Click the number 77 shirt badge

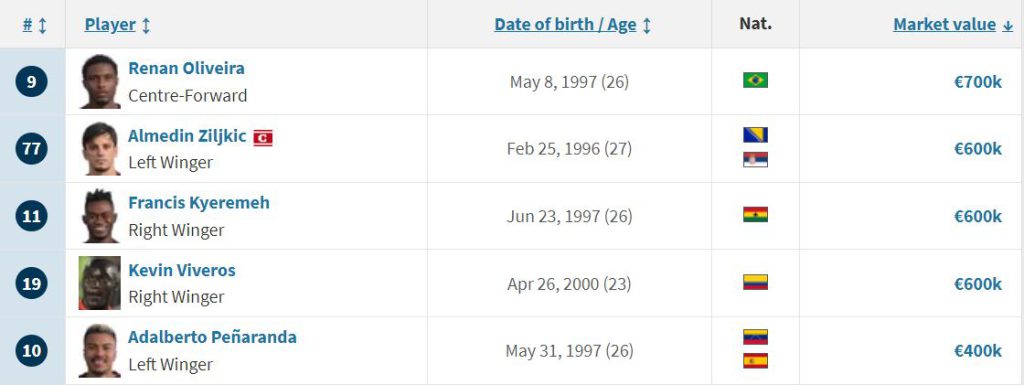31,149
